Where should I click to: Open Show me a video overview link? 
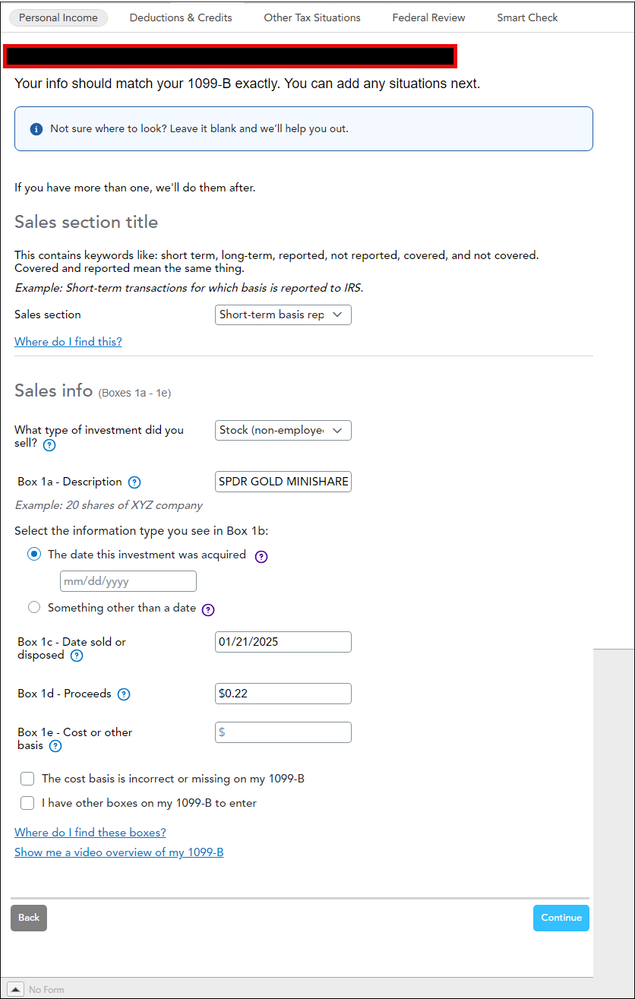(x=119, y=852)
